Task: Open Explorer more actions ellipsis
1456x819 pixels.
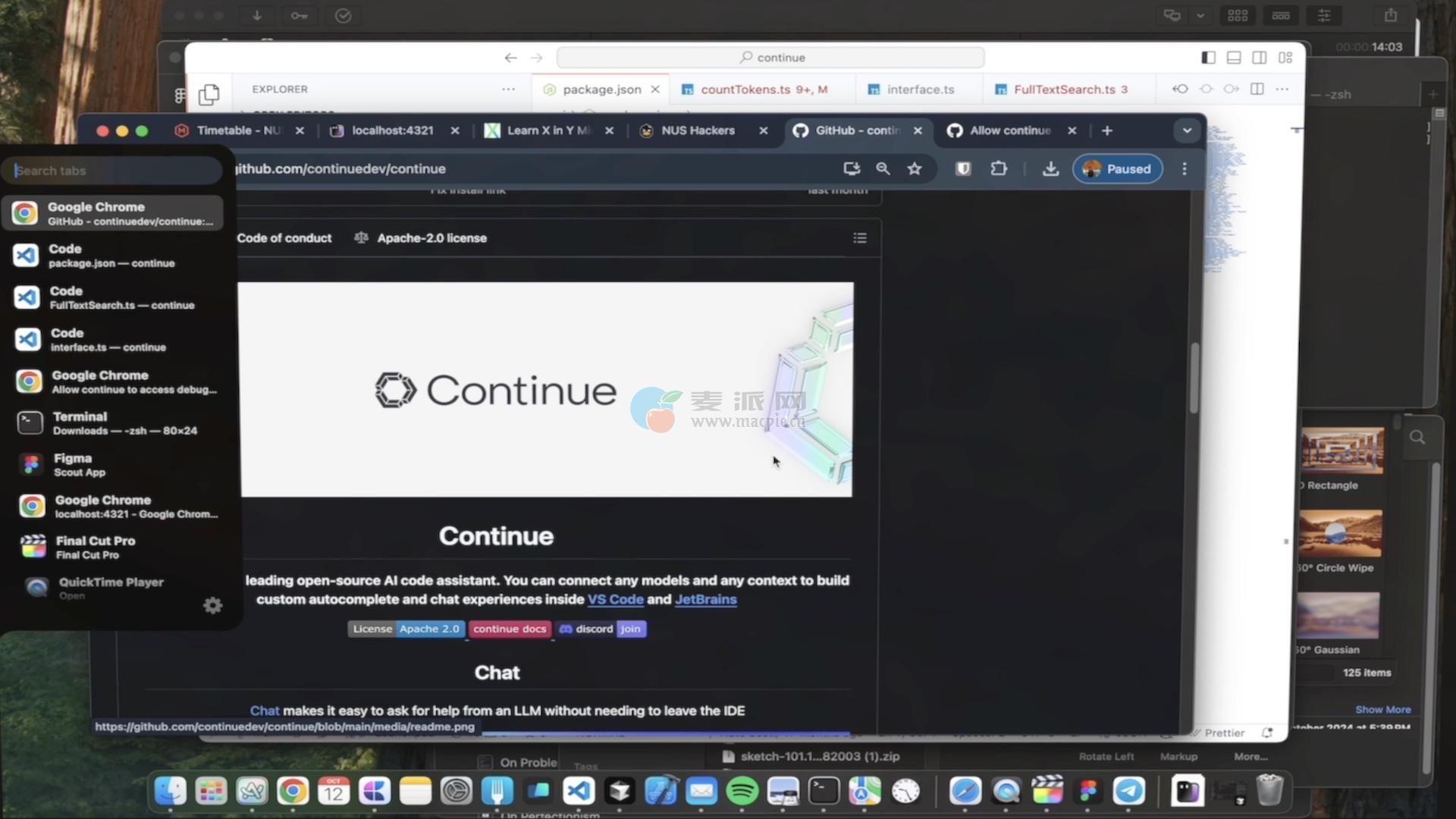Action: coord(508,89)
